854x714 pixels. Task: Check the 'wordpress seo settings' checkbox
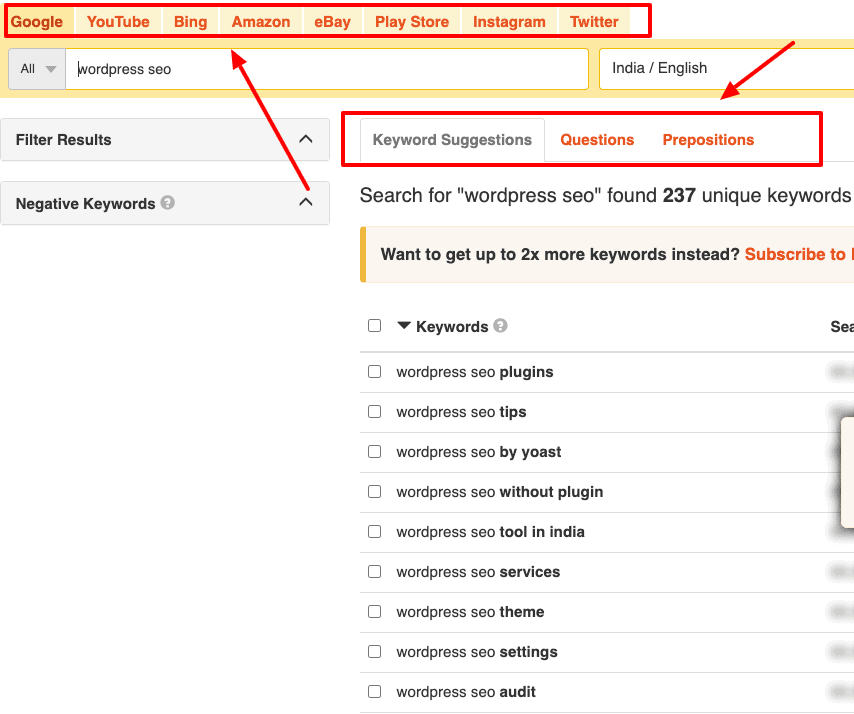[374, 651]
